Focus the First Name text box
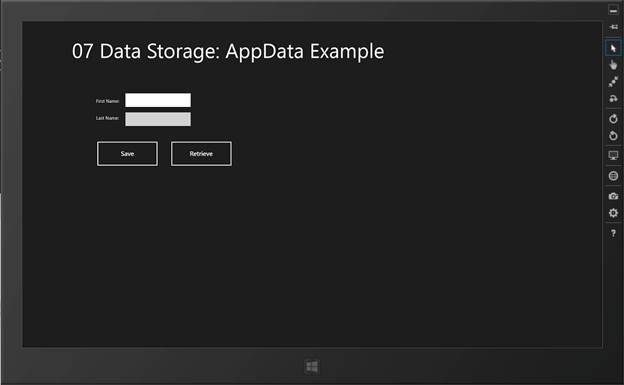This screenshot has width=624, height=385. tap(158, 100)
